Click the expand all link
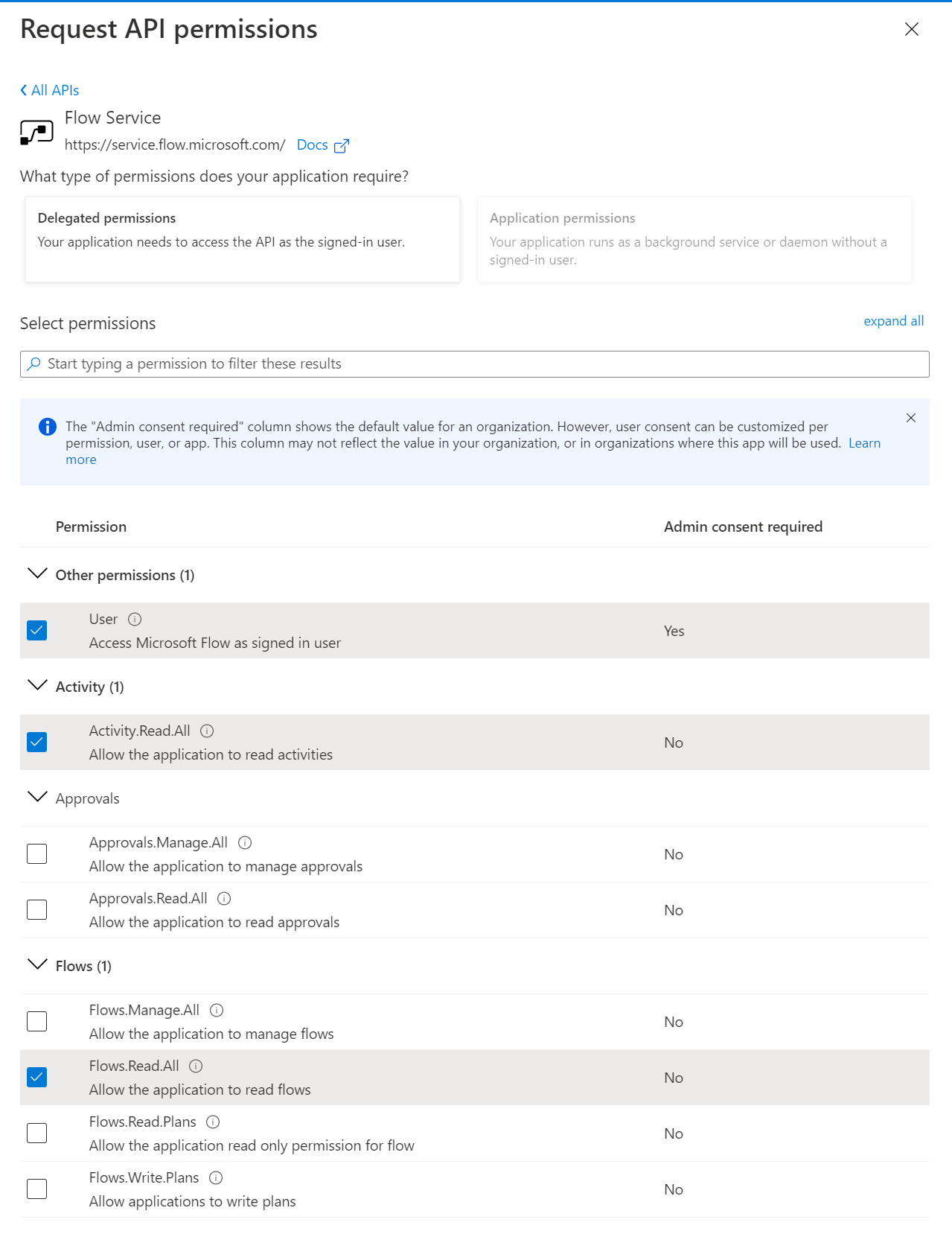952x1234 pixels. pyautogui.click(x=893, y=321)
